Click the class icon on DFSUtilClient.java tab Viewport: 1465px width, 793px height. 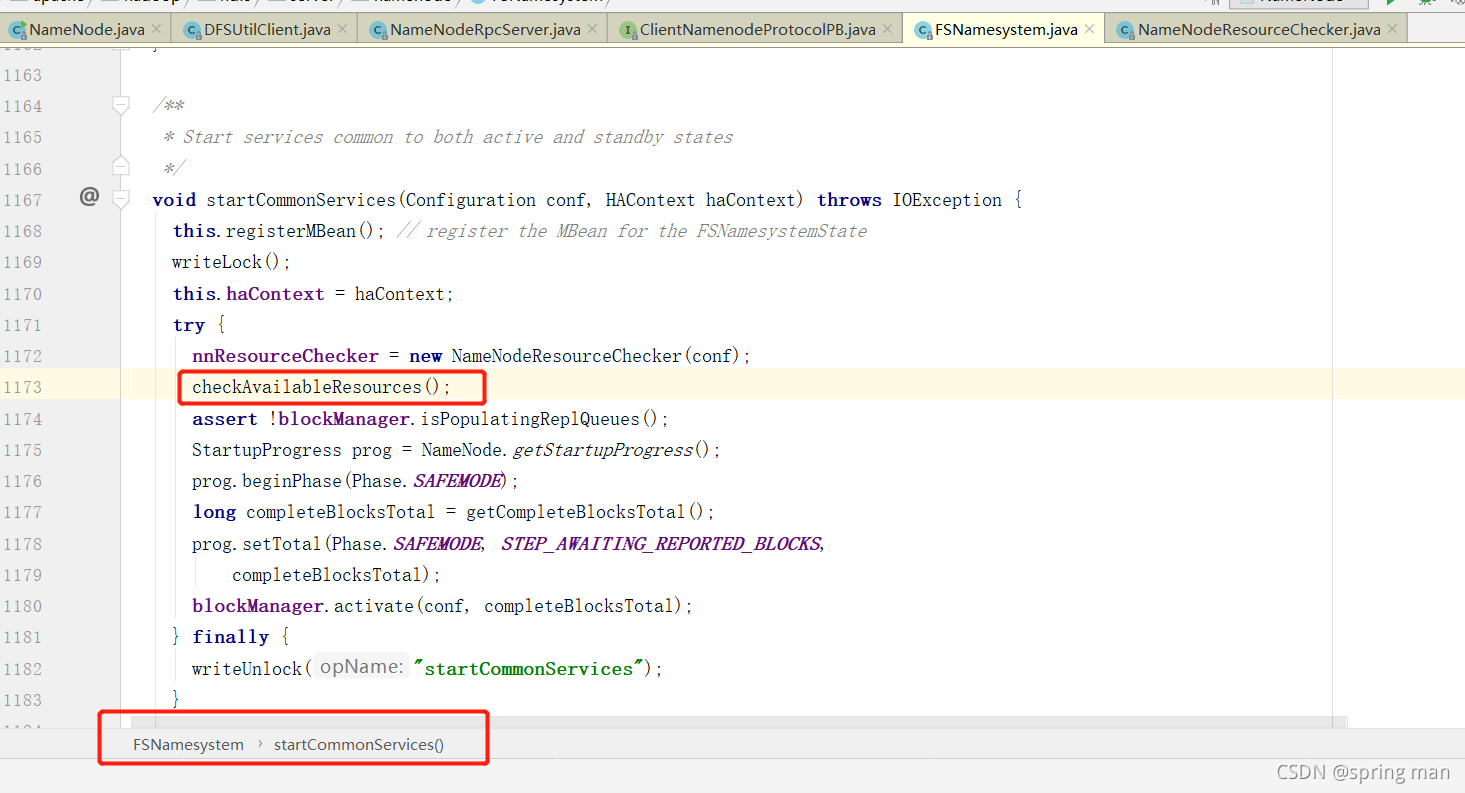pyautogui.click(x=191, y=30)
